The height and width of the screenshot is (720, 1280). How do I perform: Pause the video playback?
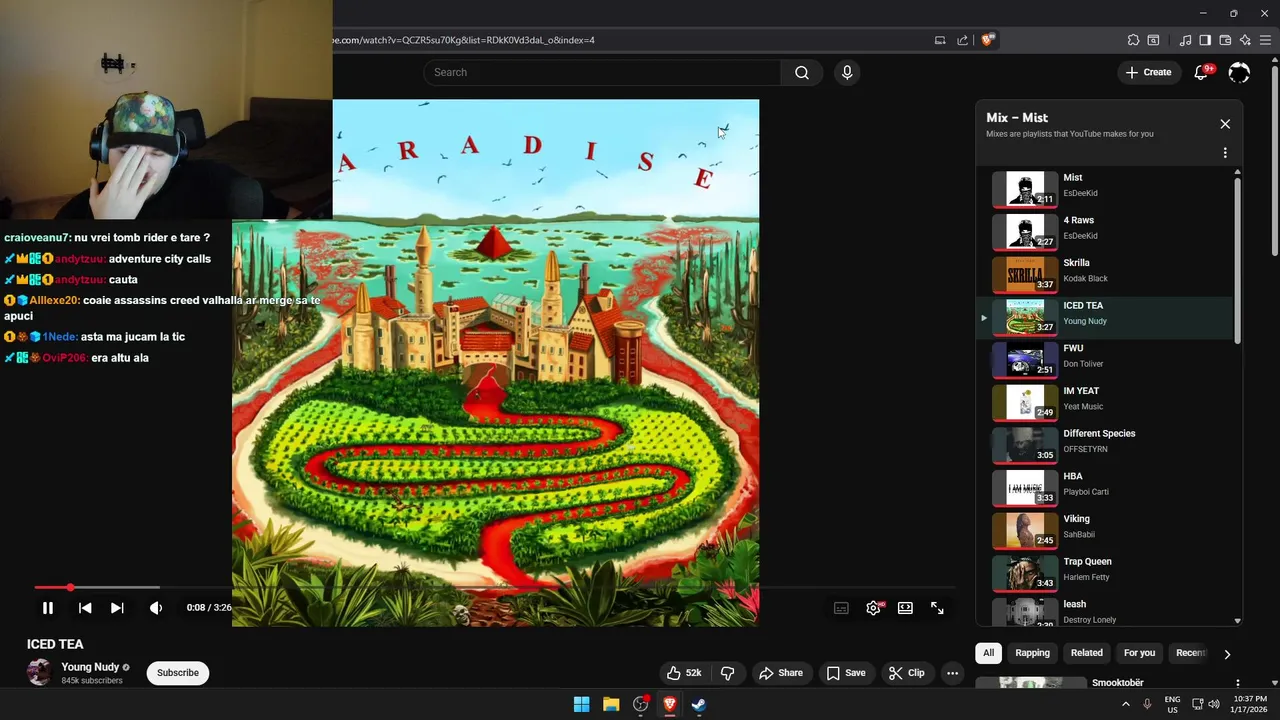pyautogui.click(x=47, y=608)
